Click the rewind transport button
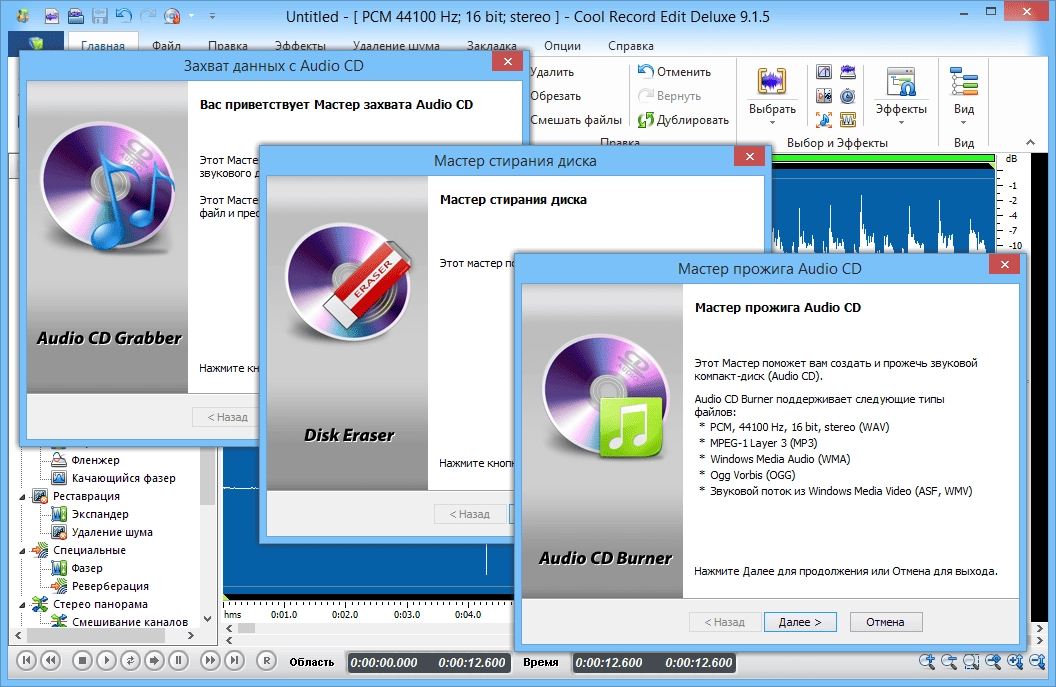The height and width of the screenshot is (687, 1056). click(51, 661)
